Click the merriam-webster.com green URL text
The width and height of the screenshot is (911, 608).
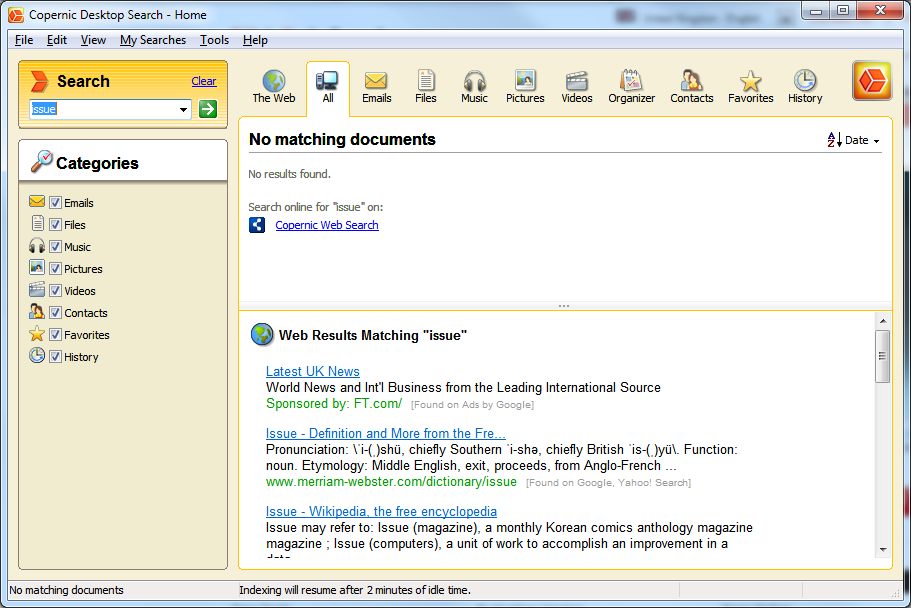pyautogui.click(x=391, y=482)
